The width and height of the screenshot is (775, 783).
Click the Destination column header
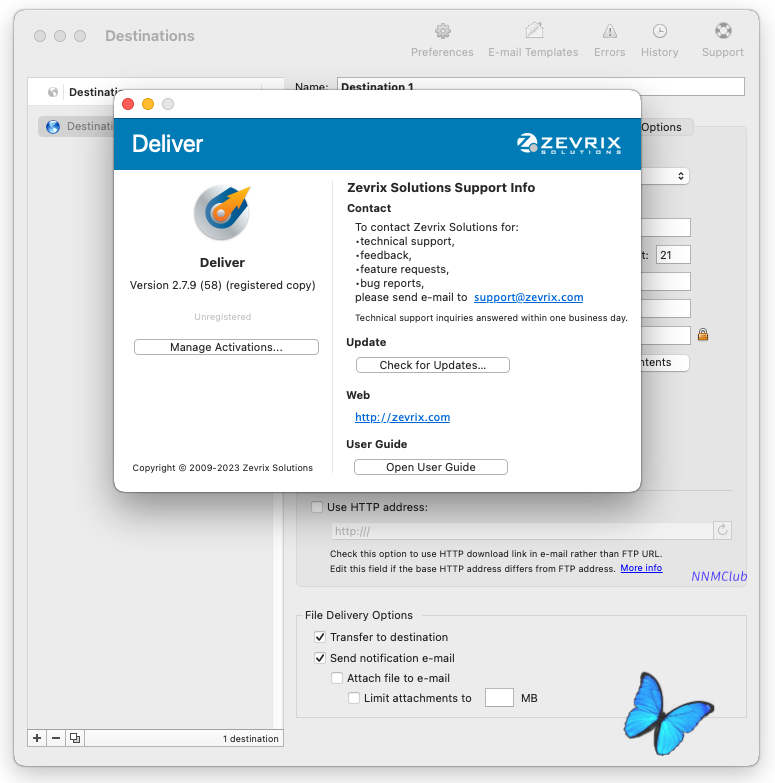pyautogui.click(x=95, y=92)
